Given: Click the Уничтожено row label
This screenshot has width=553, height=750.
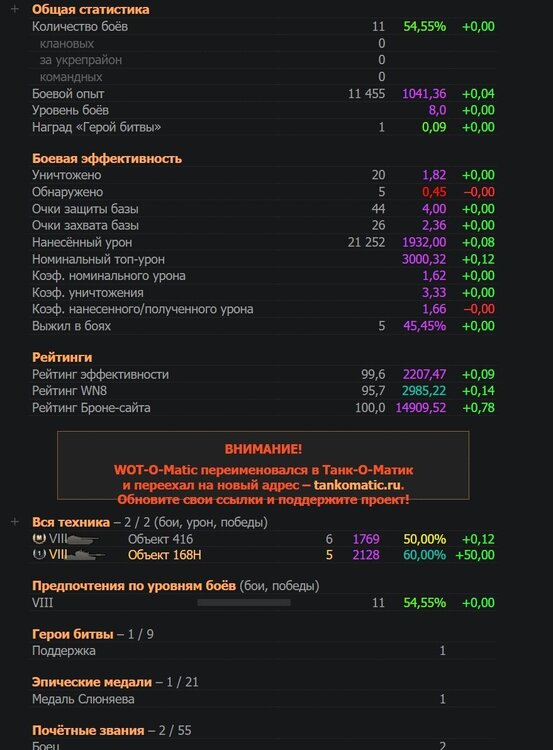Looking at the screenshot, I should coord(66,175).
